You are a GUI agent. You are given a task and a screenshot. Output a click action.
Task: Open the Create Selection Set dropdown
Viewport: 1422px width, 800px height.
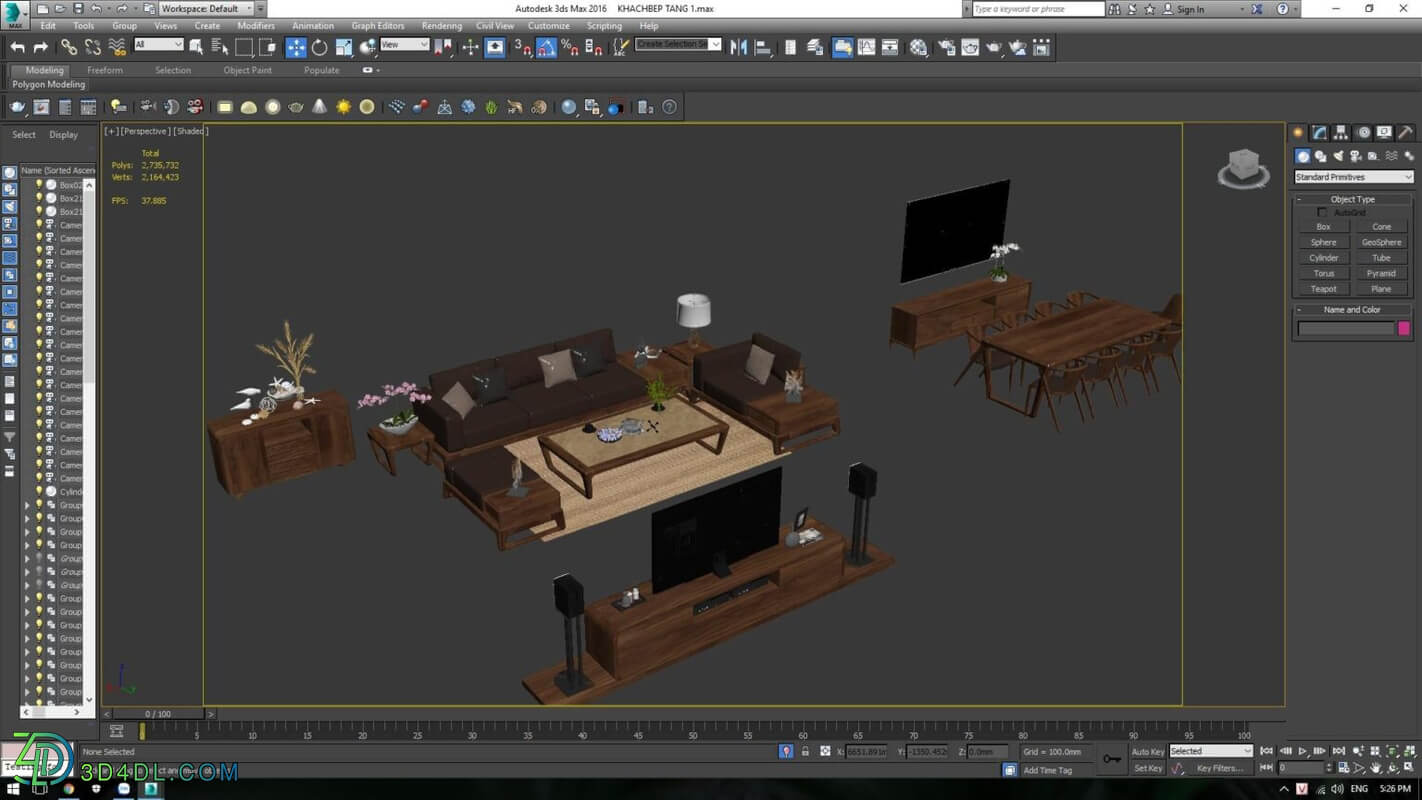coord(678,45)
